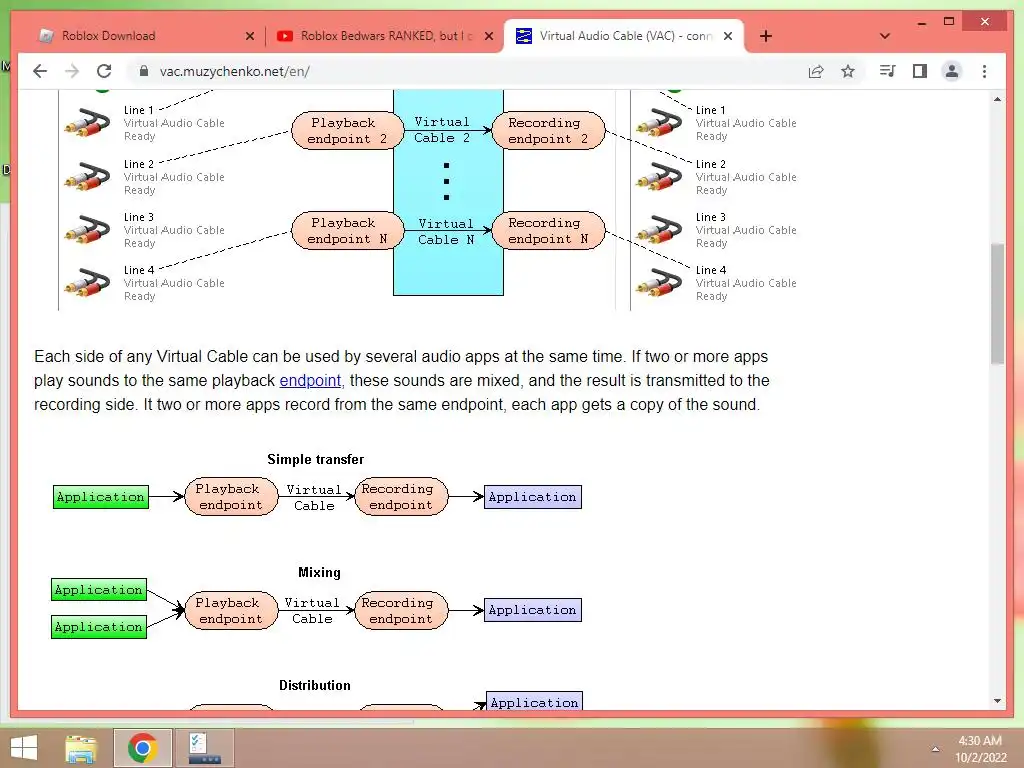Click upper green Application box in Mixing
Image resolution: width=1024 pixels, height=768 pixels.
(x=99, y=590)
